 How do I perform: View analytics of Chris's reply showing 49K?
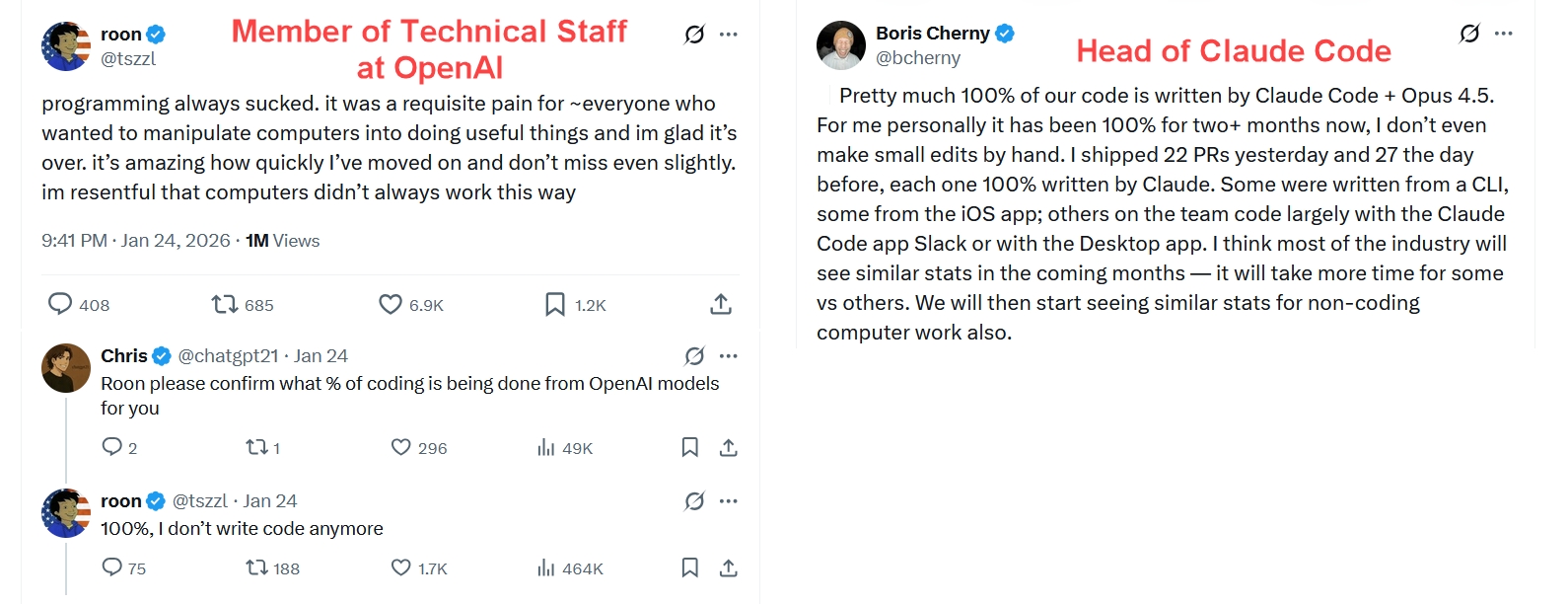pyautogui.click(x=546, y=447)
